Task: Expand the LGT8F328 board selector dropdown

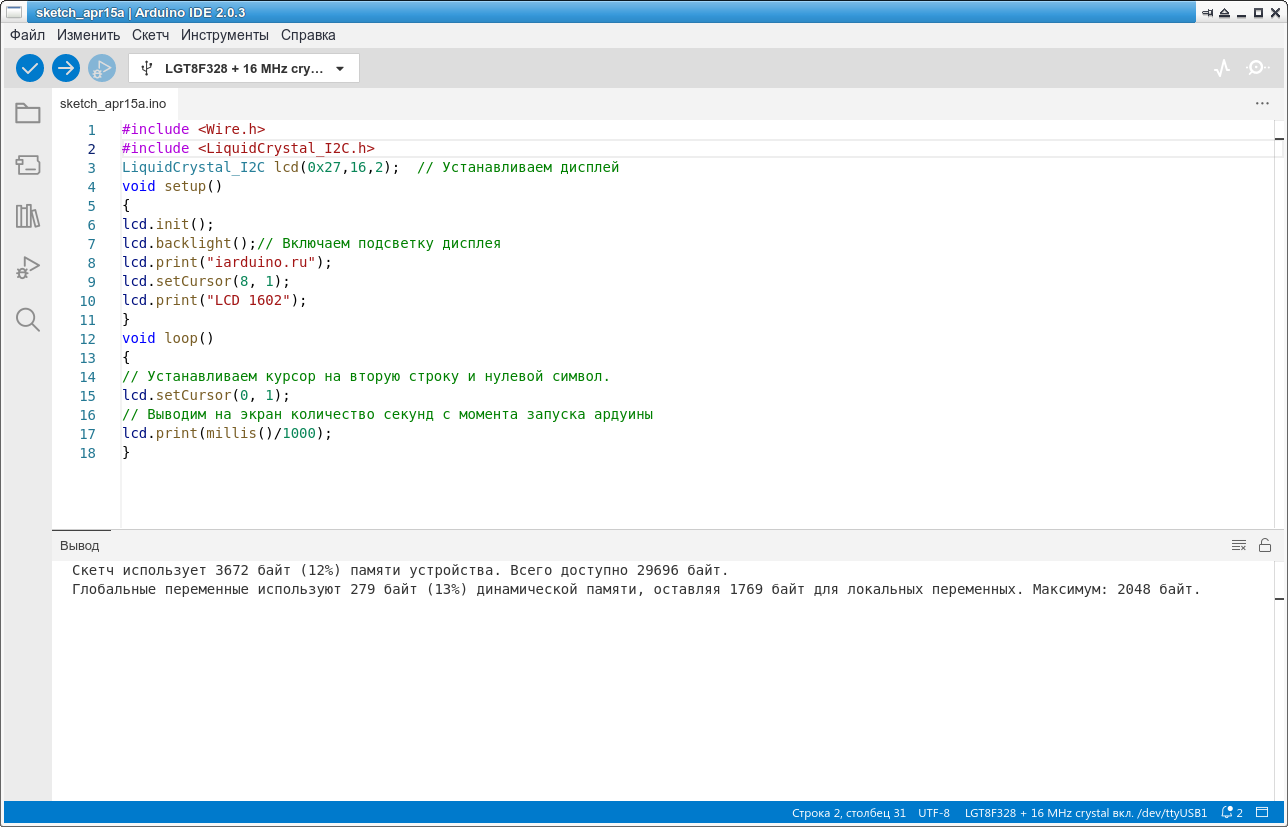Action: 244,68
